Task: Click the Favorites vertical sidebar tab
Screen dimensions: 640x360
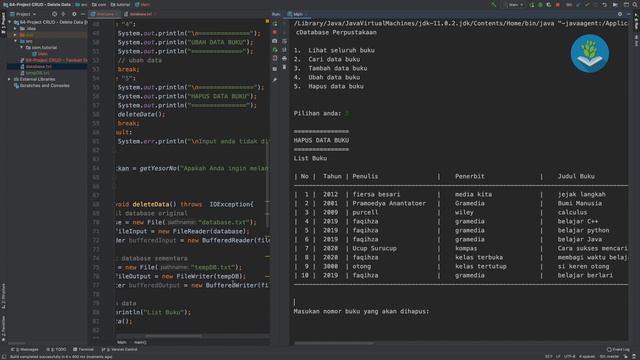Action: click(x=3, y=328)
